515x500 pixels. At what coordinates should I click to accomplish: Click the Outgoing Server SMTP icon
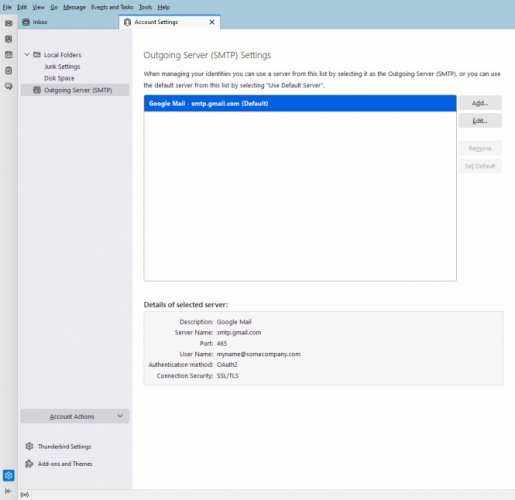click(37, 90)
